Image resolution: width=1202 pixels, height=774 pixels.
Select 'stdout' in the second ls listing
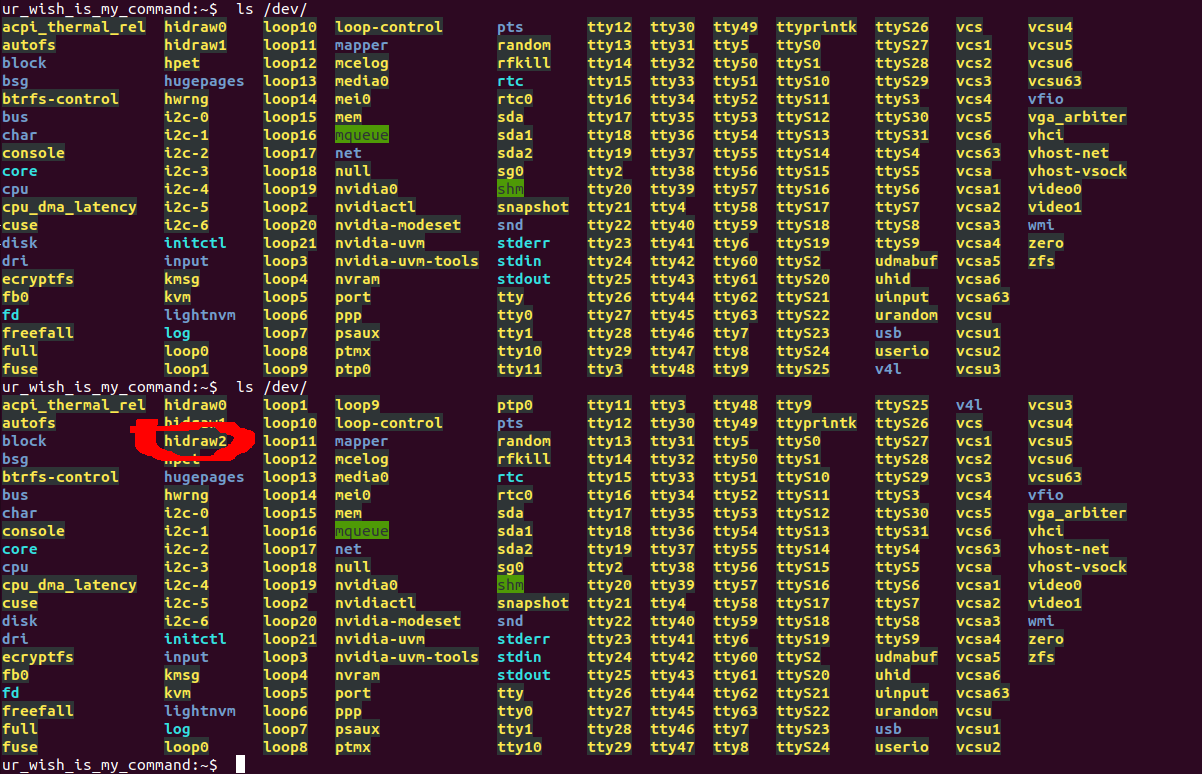click(x=524, y=675)
